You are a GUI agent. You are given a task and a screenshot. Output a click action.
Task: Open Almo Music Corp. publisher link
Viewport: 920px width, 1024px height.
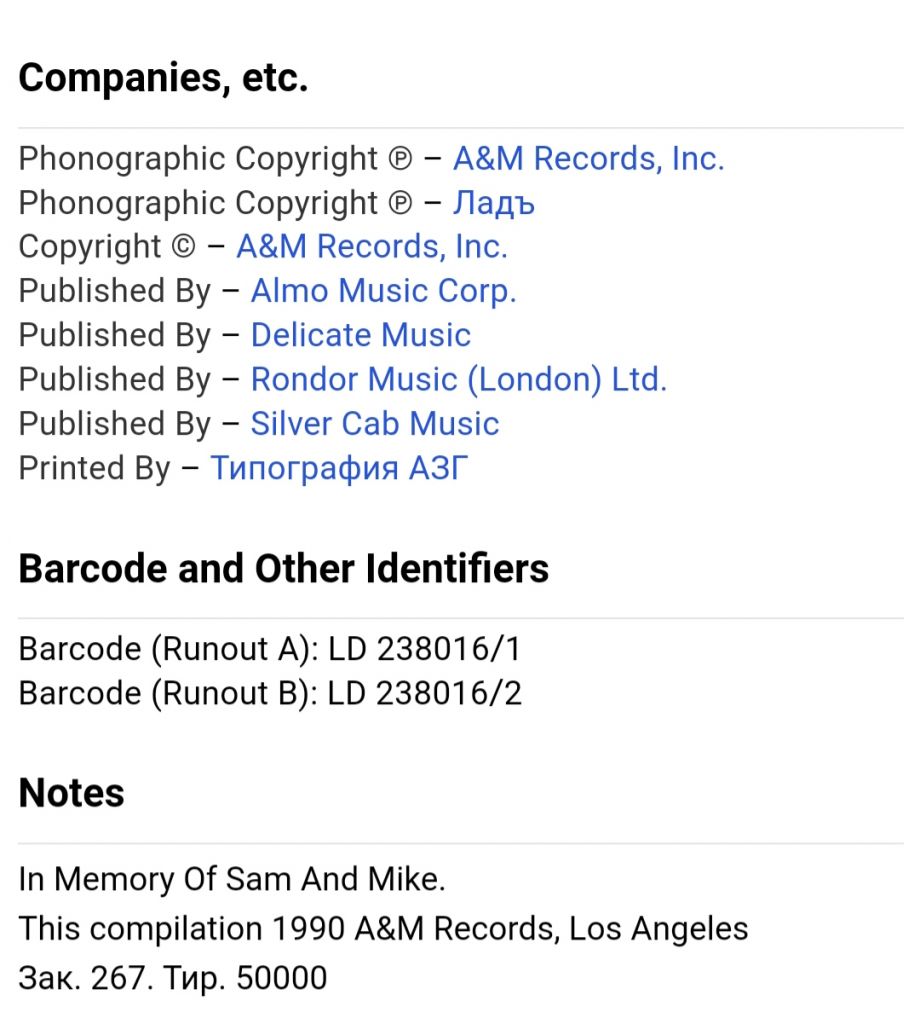click(x=383, y=291)
